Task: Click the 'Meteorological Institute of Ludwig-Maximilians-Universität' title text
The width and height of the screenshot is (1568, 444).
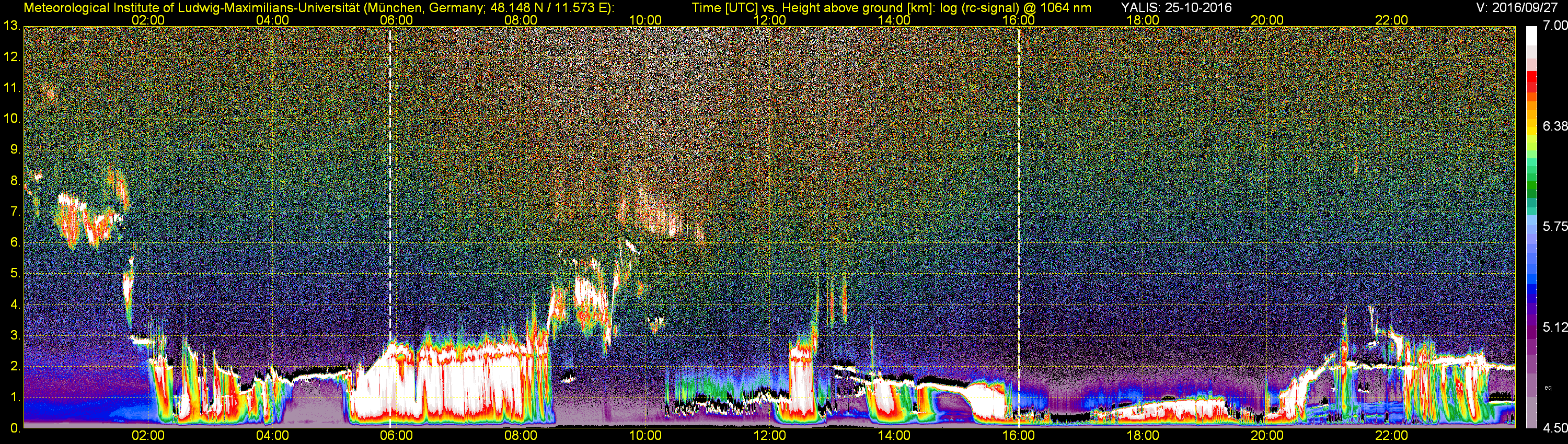Action: (x=192, y=8)
